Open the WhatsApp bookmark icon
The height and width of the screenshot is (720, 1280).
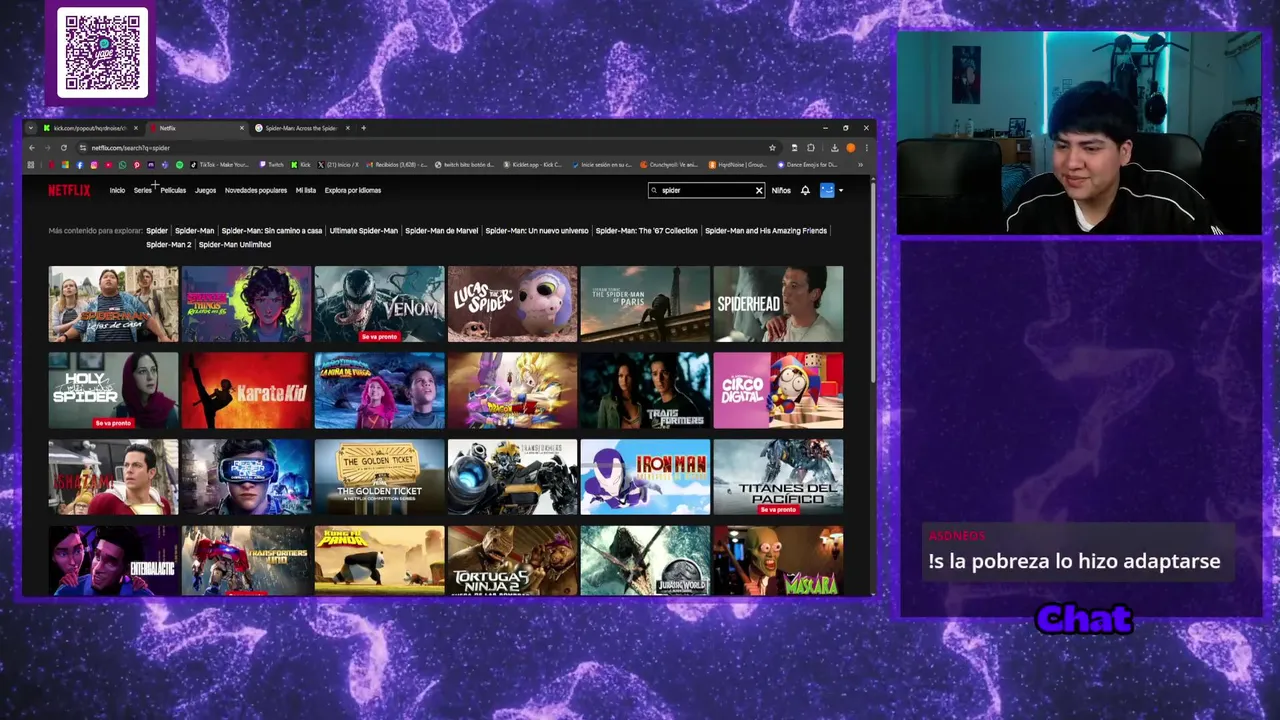[x=122, y=165]
